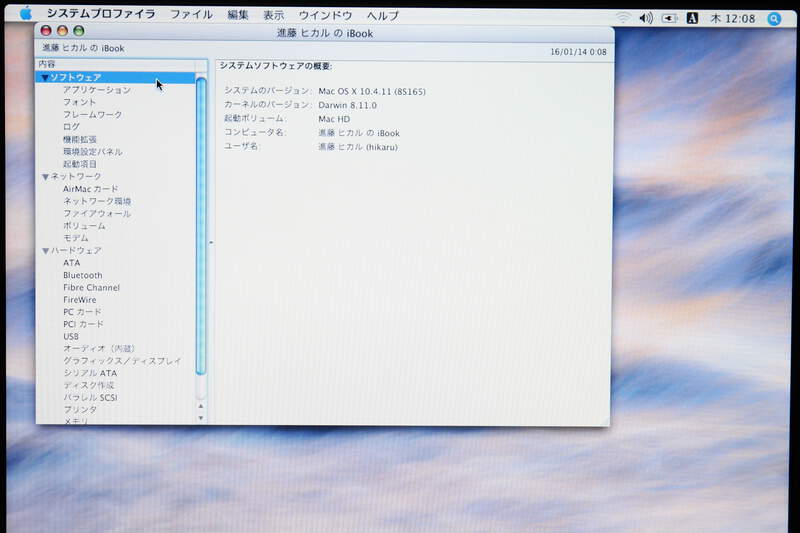Click the Mac OS X 10.4.11 version value
The image size is (800, 533).
pos(372,91)
